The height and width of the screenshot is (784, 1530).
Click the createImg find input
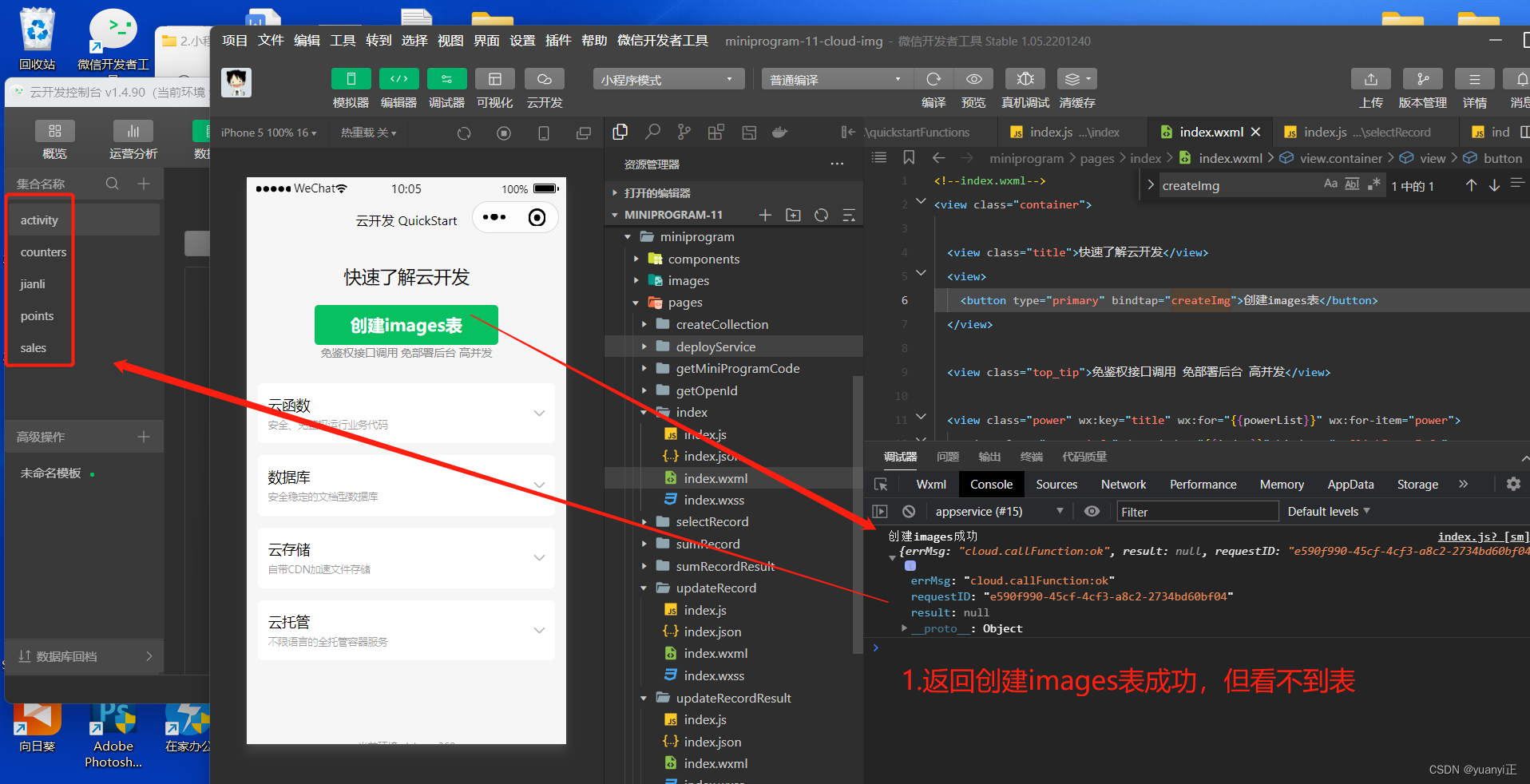pyautogui.click(x=1238, y=185)
